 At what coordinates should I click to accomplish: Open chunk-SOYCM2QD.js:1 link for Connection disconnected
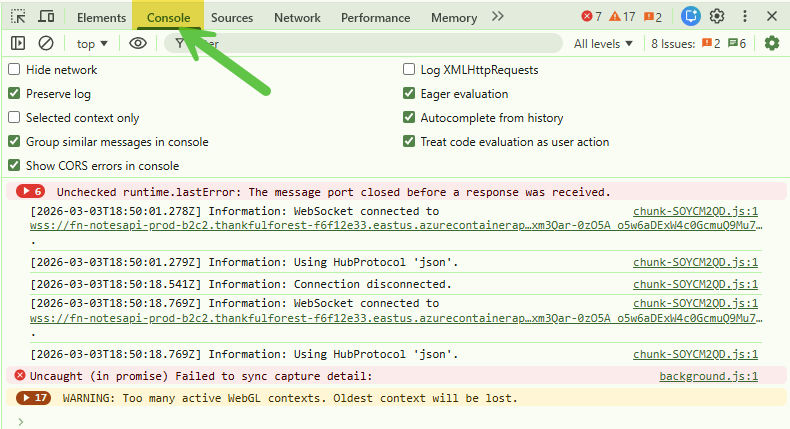(x=695, y=284)
